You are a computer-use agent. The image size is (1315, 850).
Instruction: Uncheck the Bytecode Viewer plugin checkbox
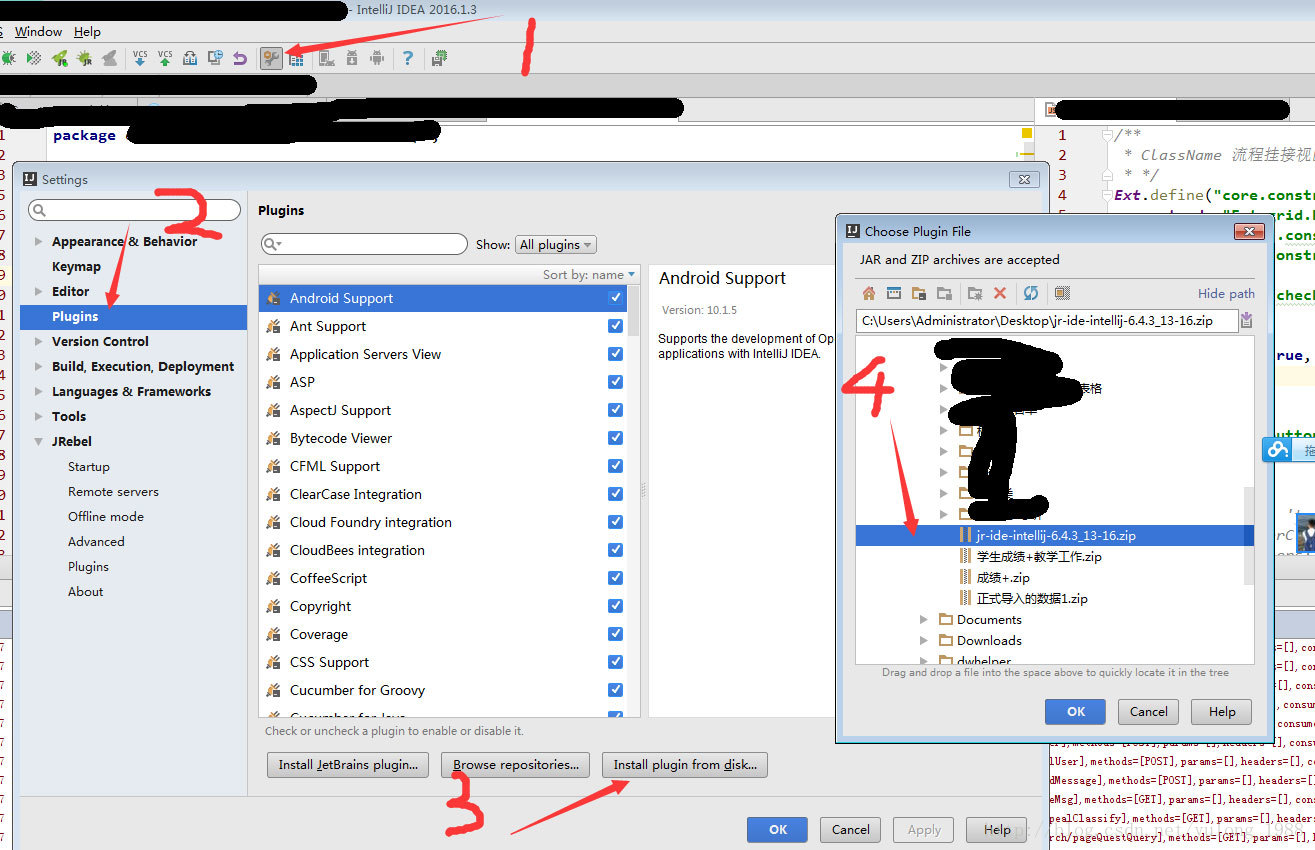click(x=615, y=438)
